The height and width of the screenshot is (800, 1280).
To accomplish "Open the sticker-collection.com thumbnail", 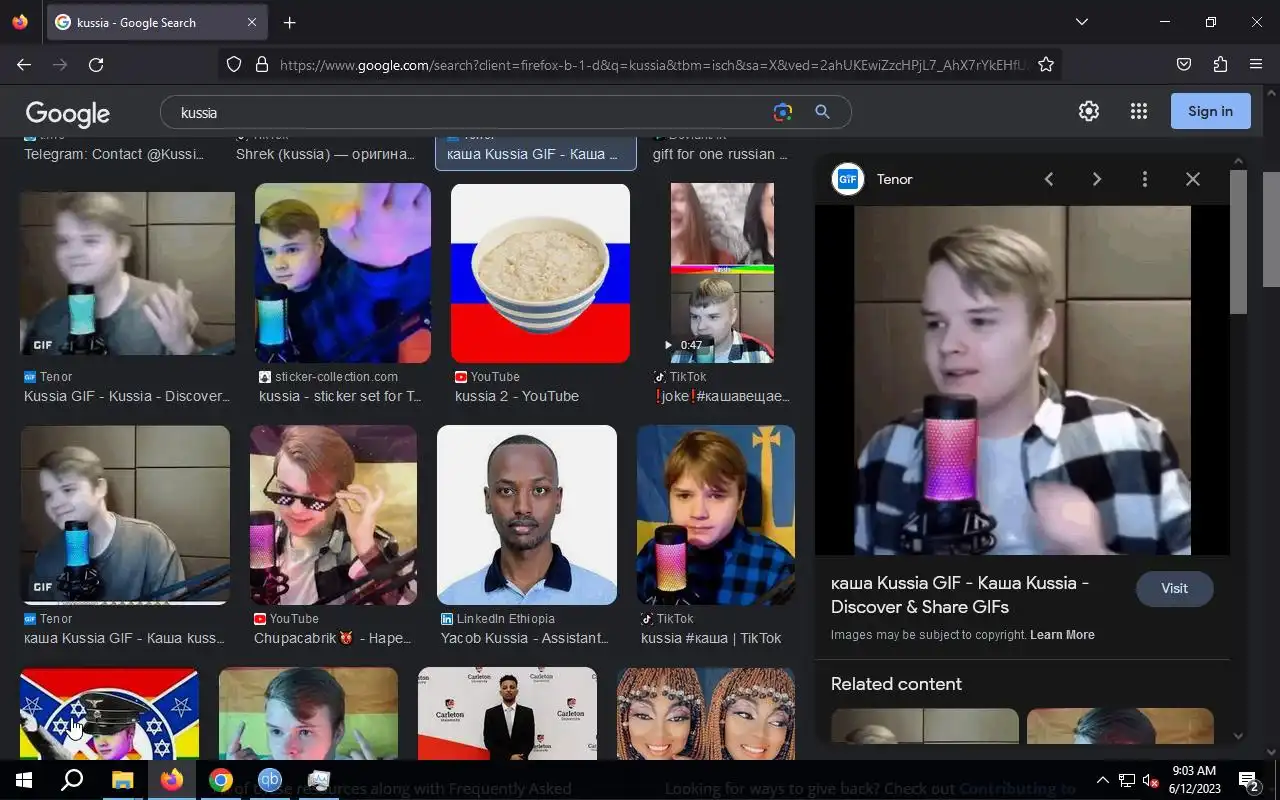I will click(343, 273).
